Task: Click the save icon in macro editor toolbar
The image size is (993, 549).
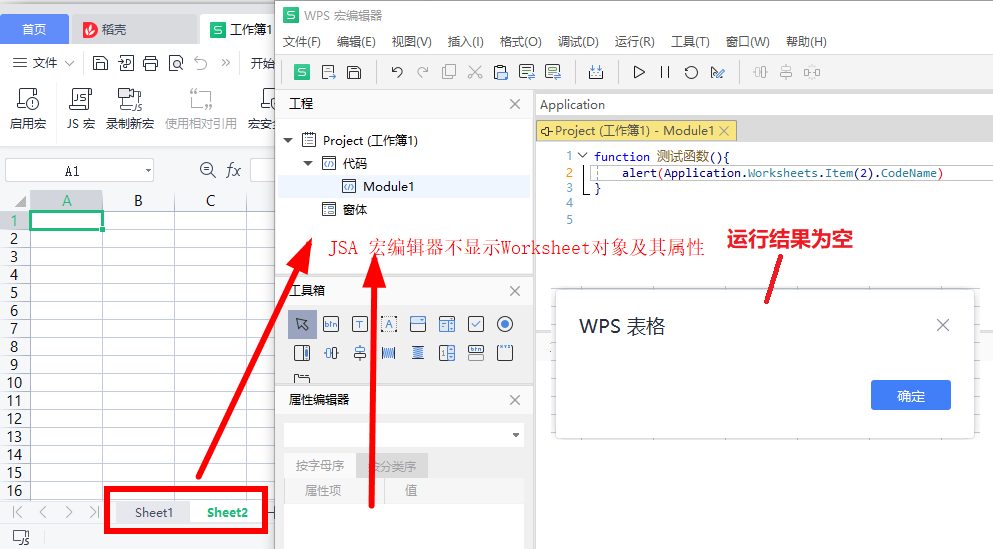Action: 354,72
